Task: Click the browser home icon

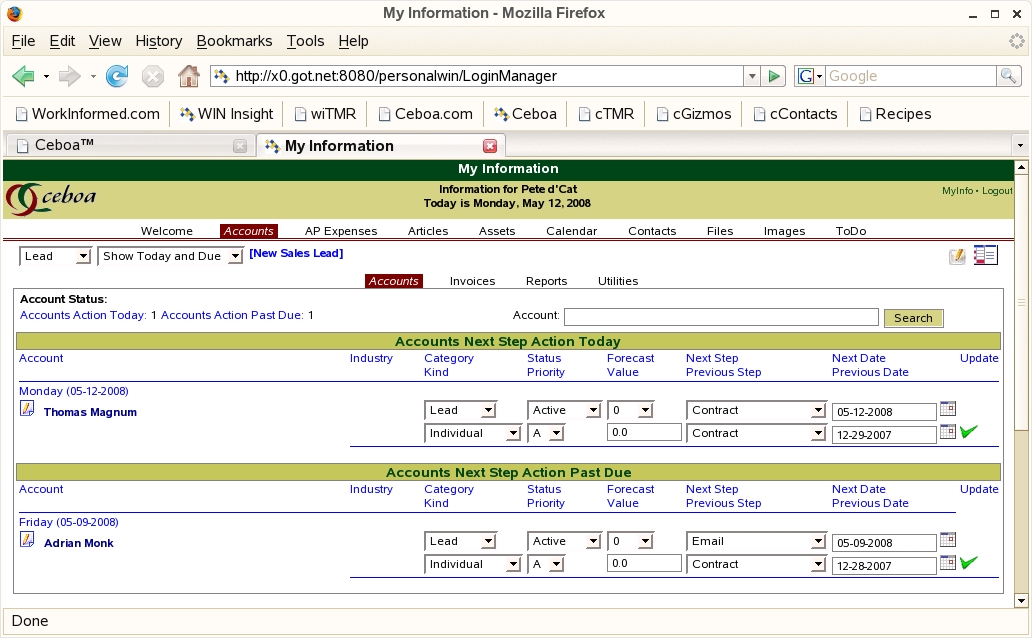Action: click(x=188, y=76)
